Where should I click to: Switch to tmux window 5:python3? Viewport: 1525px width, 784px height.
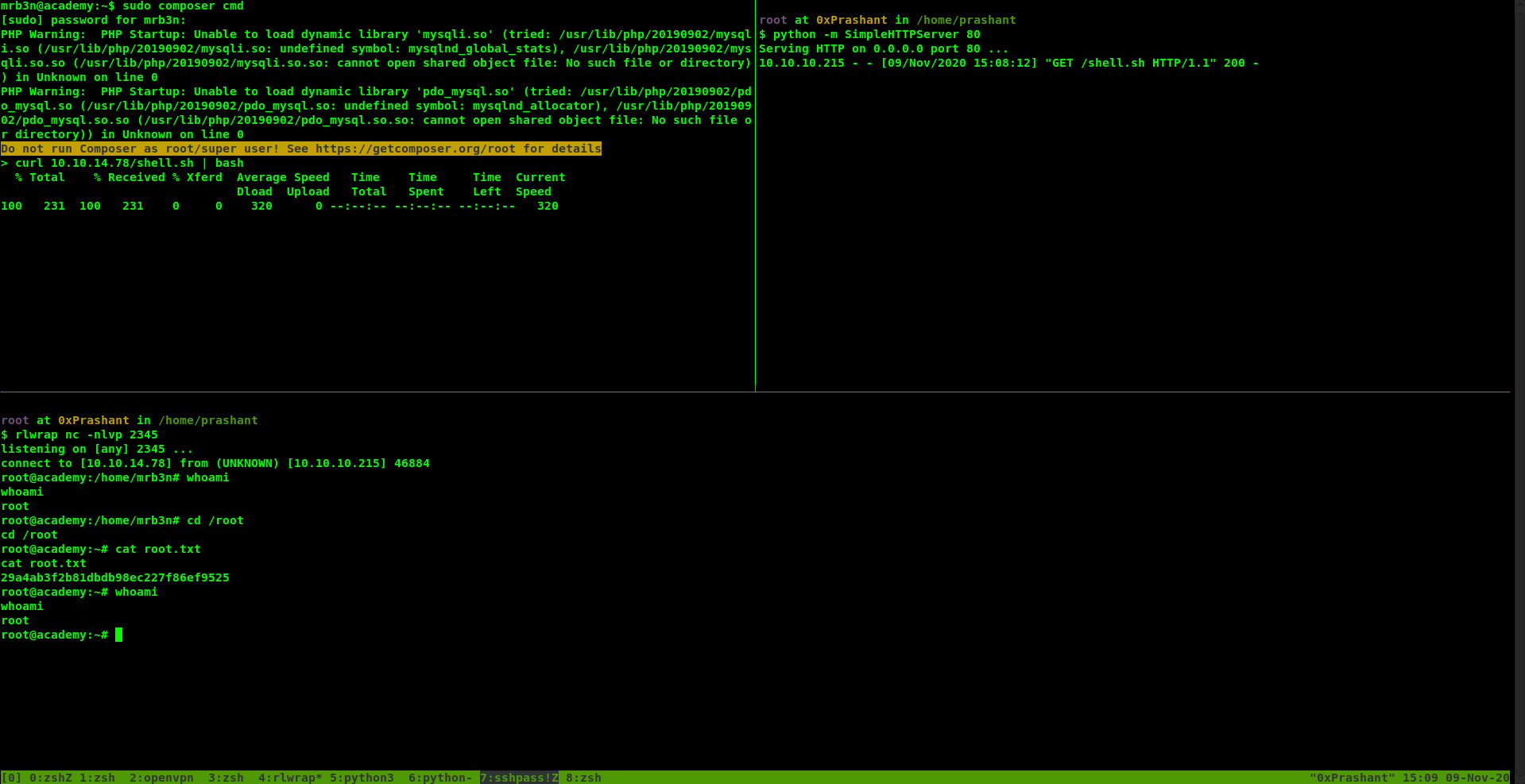pos(362,778)
